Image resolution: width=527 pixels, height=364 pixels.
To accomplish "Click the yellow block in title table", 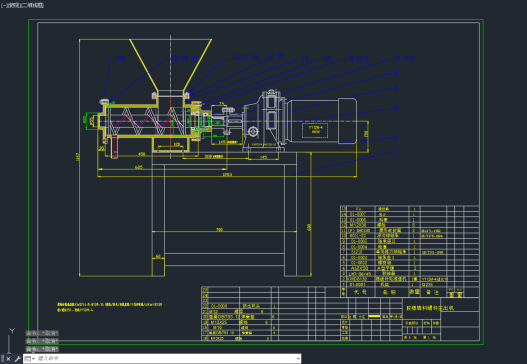I will (x=374, y=316).
